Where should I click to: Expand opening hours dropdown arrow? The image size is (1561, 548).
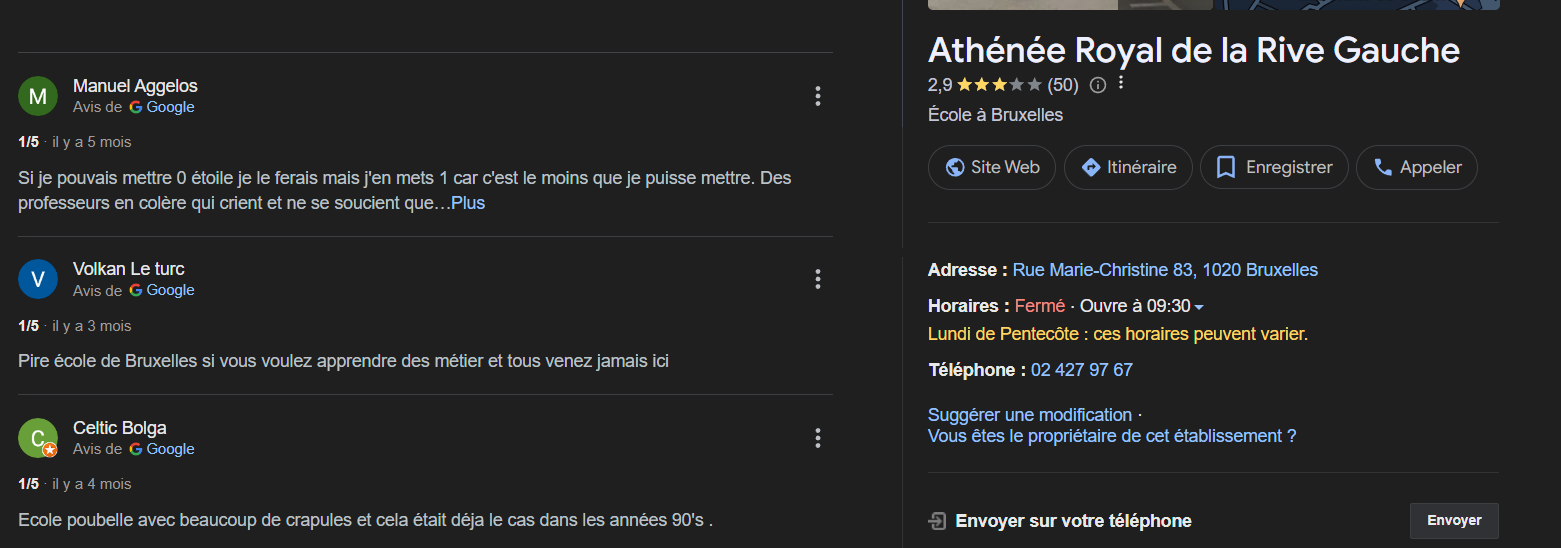click(1199, 307)
